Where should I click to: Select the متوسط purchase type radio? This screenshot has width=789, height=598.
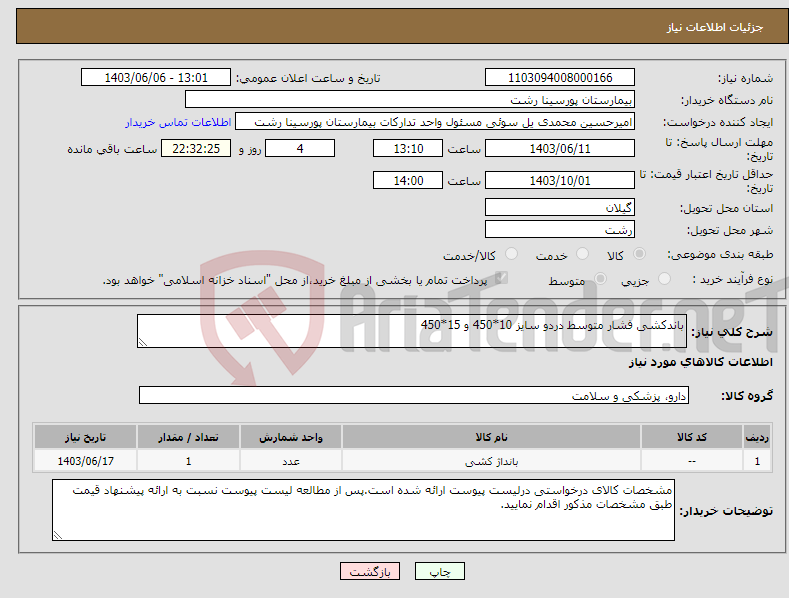[x=600, y=278]
